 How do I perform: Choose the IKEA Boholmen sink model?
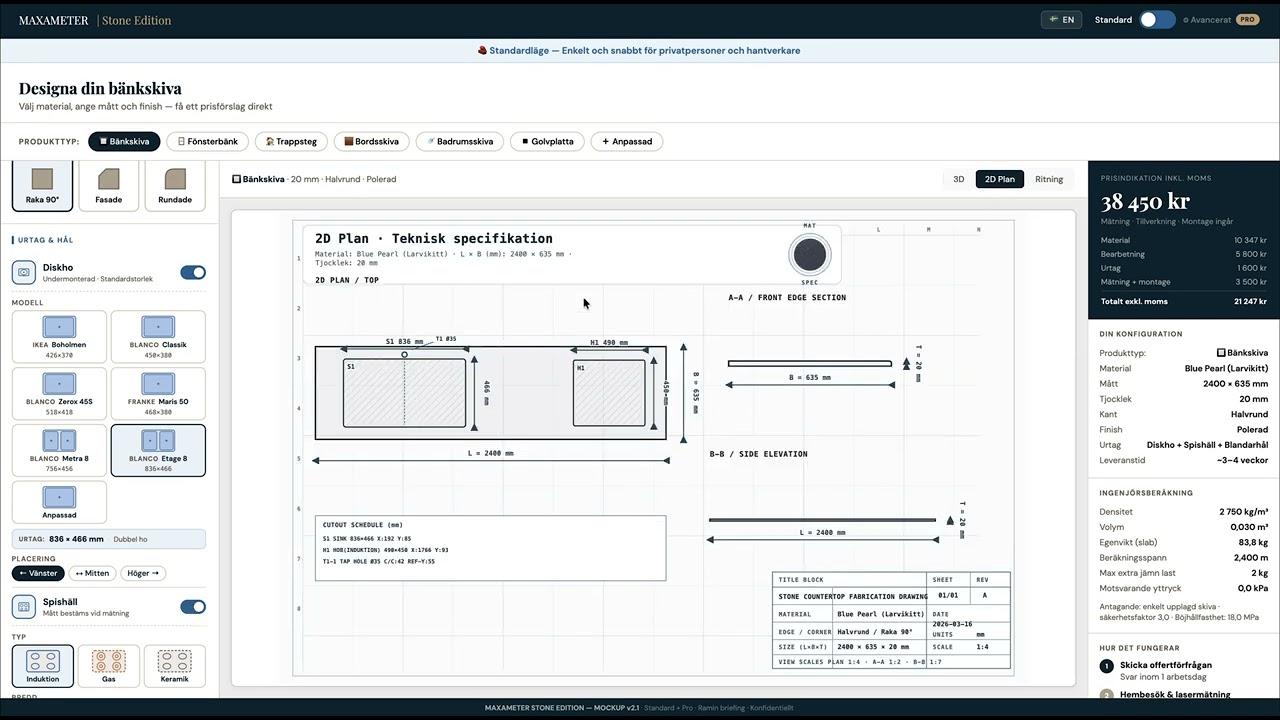tap(59, 336)
